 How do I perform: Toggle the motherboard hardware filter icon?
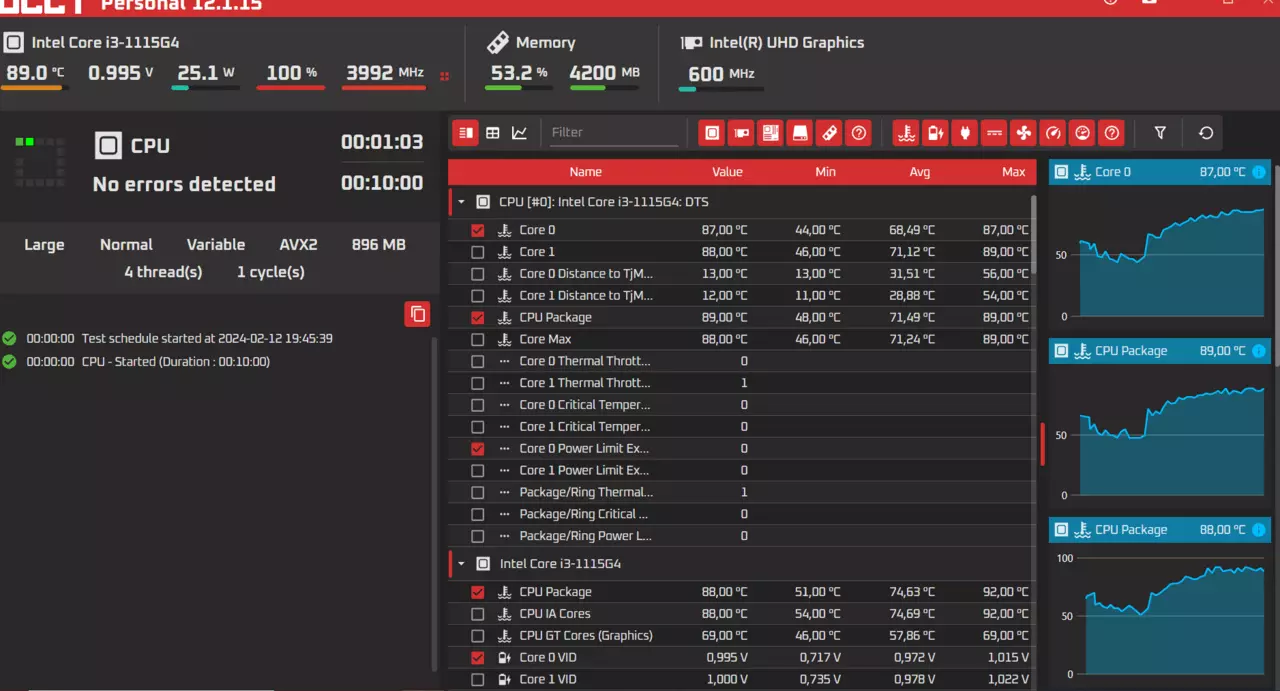pos(770,132)
